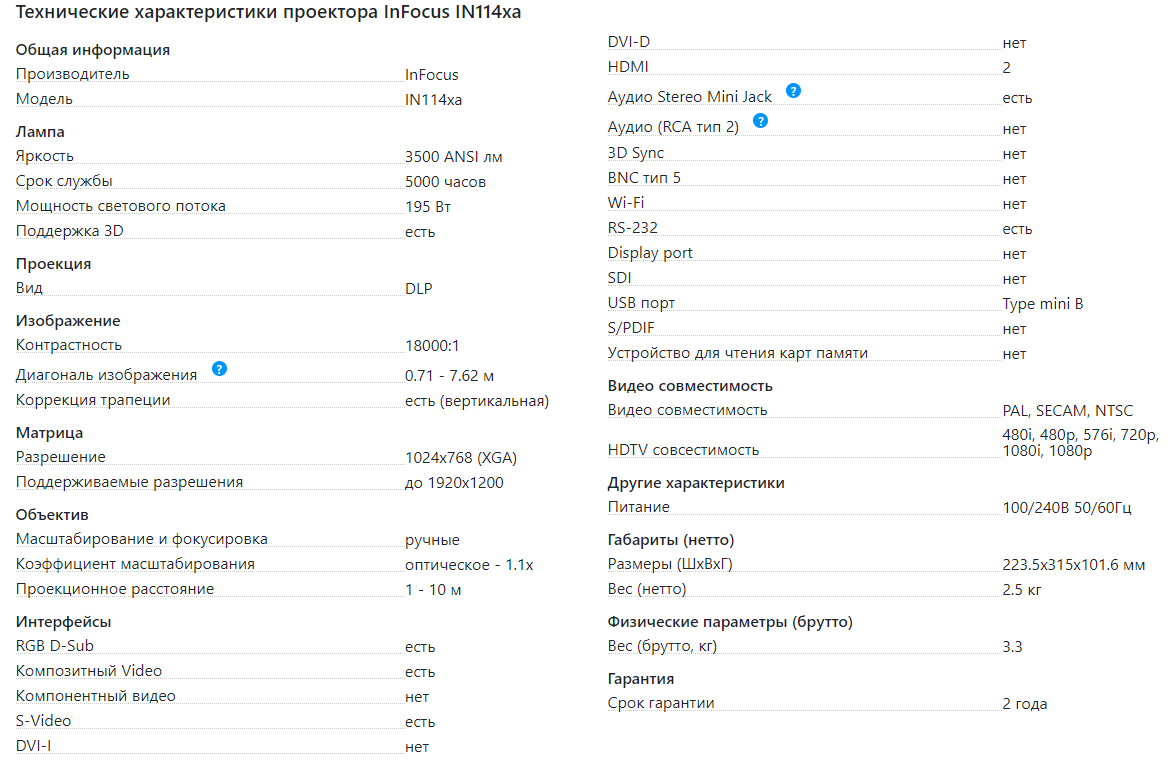Click the 1024x768 (XGA) resolution value

(x=461, y=458)
